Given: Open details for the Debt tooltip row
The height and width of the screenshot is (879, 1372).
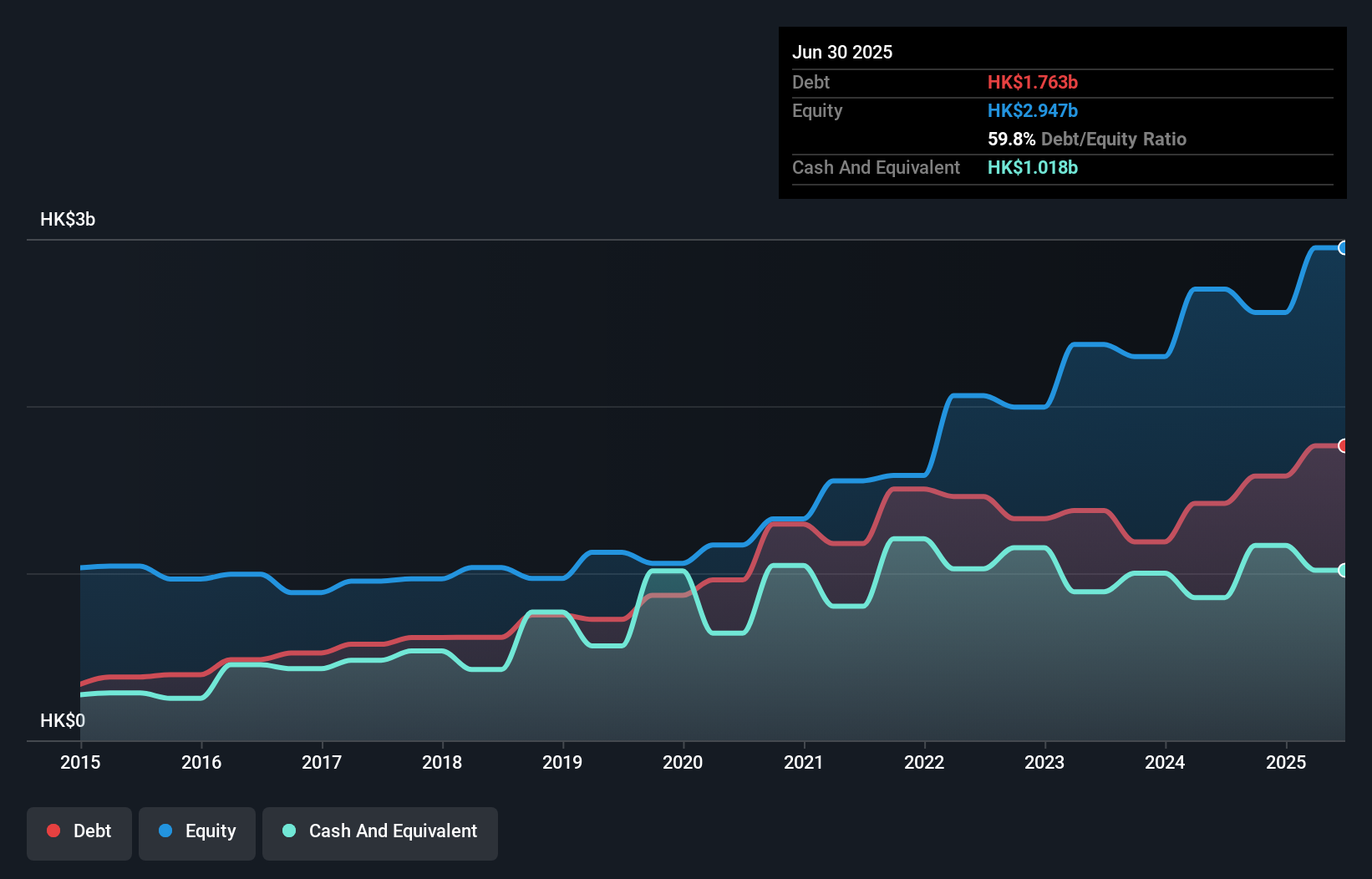Looking at the screenshot, I should (x=810, y=82).
